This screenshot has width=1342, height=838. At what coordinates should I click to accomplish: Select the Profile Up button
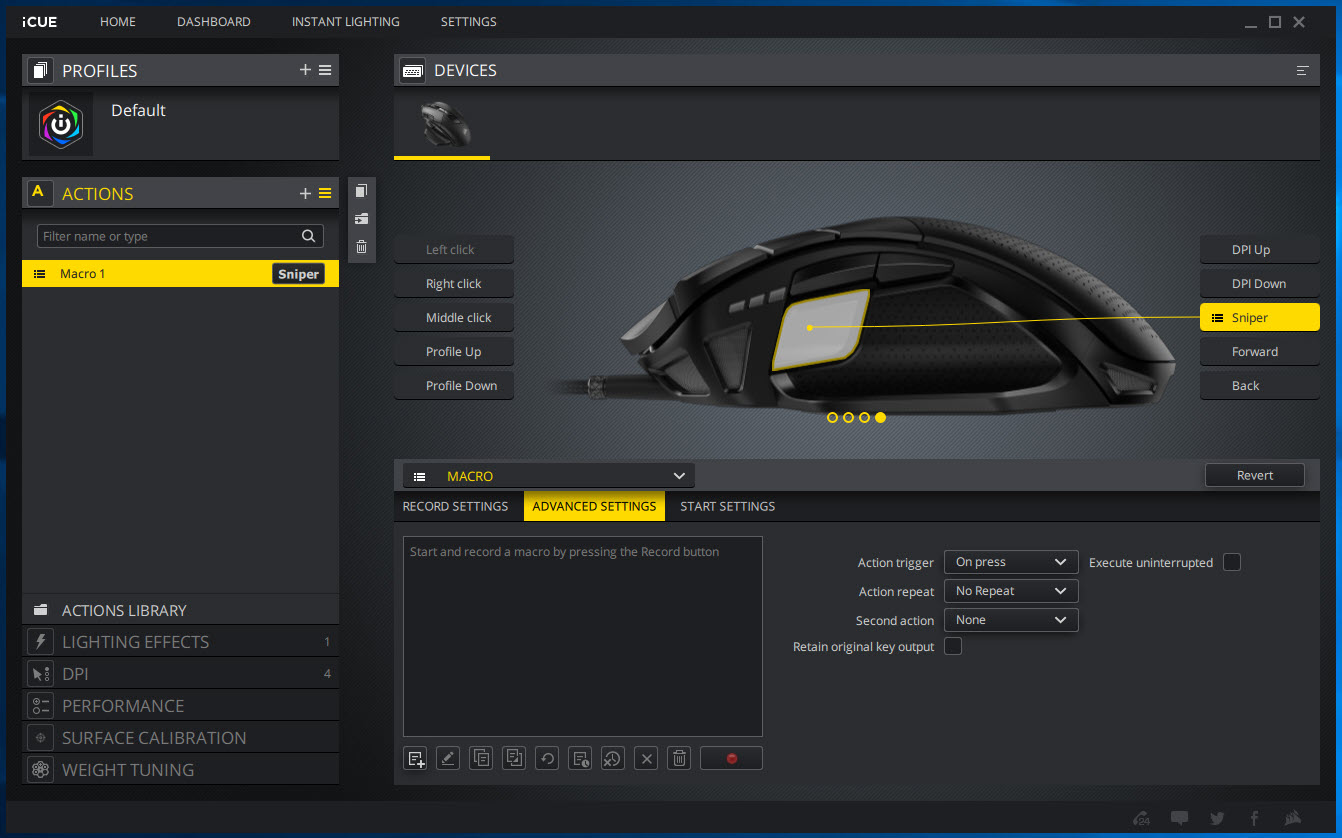(x=454, y=352)
